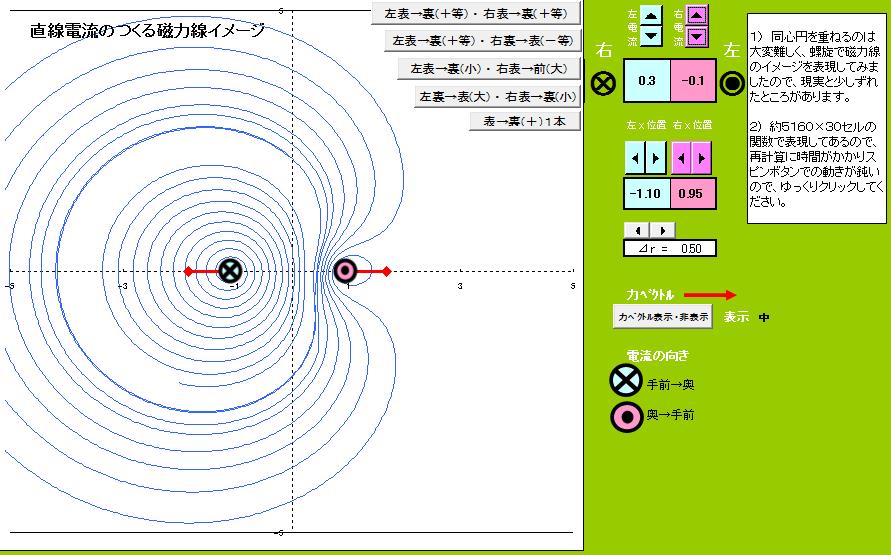This screenshot has width=891, height=555.
Task: Click the 電流の向き heading
Action: pyautogui.click(x=657, y=356)
